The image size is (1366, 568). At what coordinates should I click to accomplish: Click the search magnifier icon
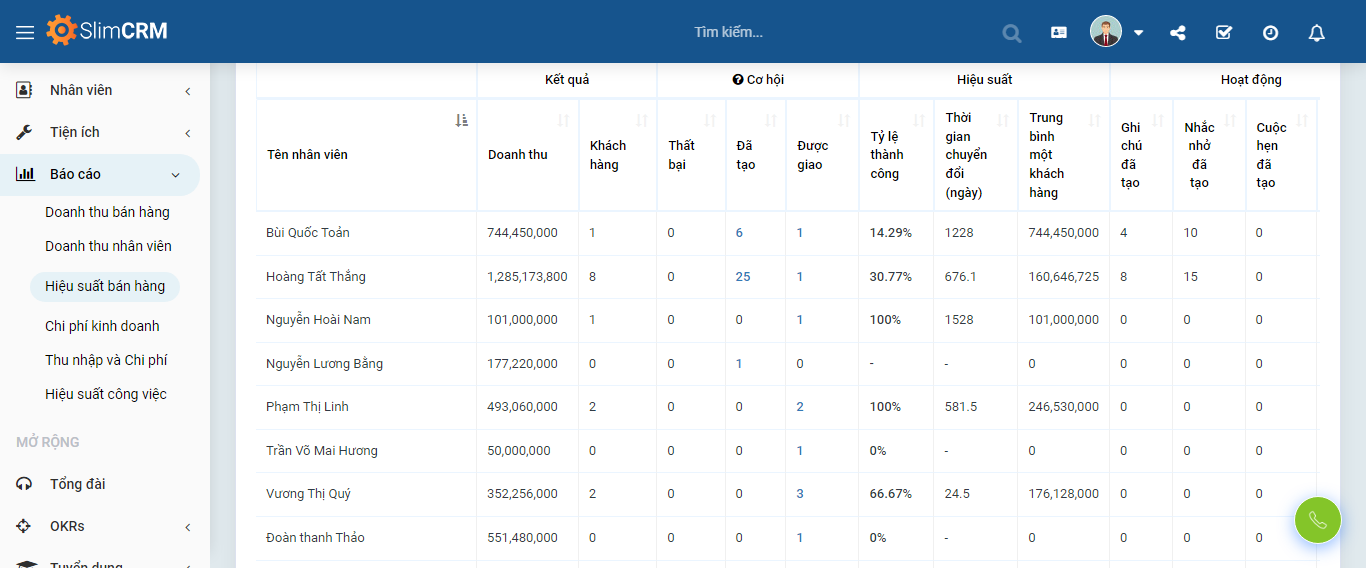(1012, 33)
